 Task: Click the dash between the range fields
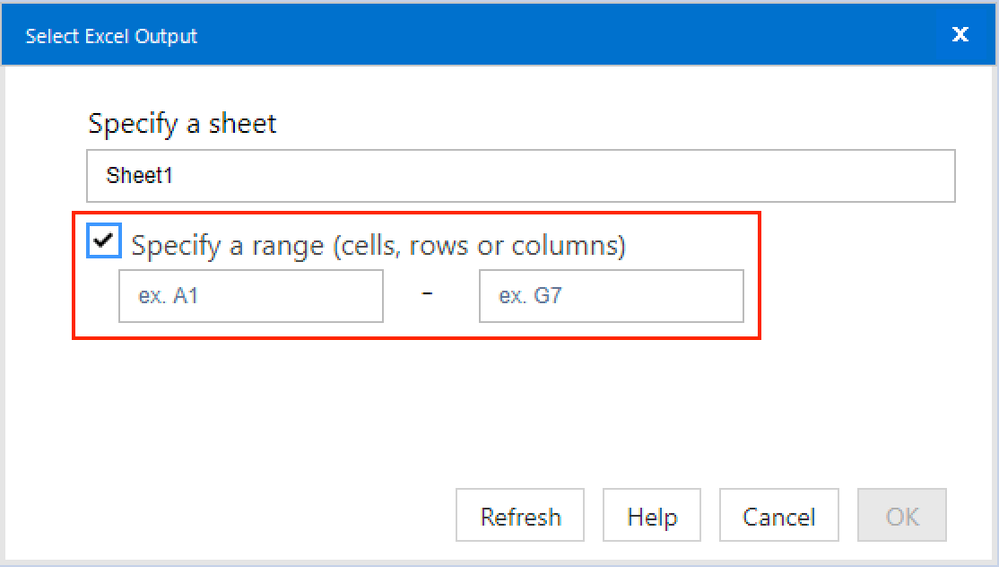(428, 295)
